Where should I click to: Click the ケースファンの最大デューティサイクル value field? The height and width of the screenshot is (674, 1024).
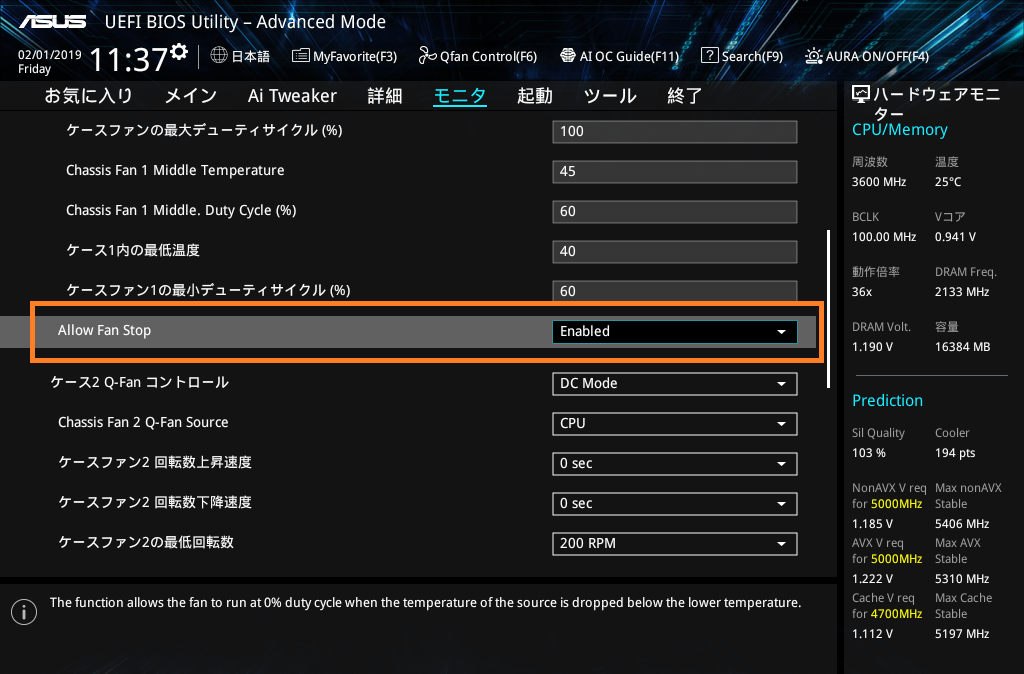675,131
